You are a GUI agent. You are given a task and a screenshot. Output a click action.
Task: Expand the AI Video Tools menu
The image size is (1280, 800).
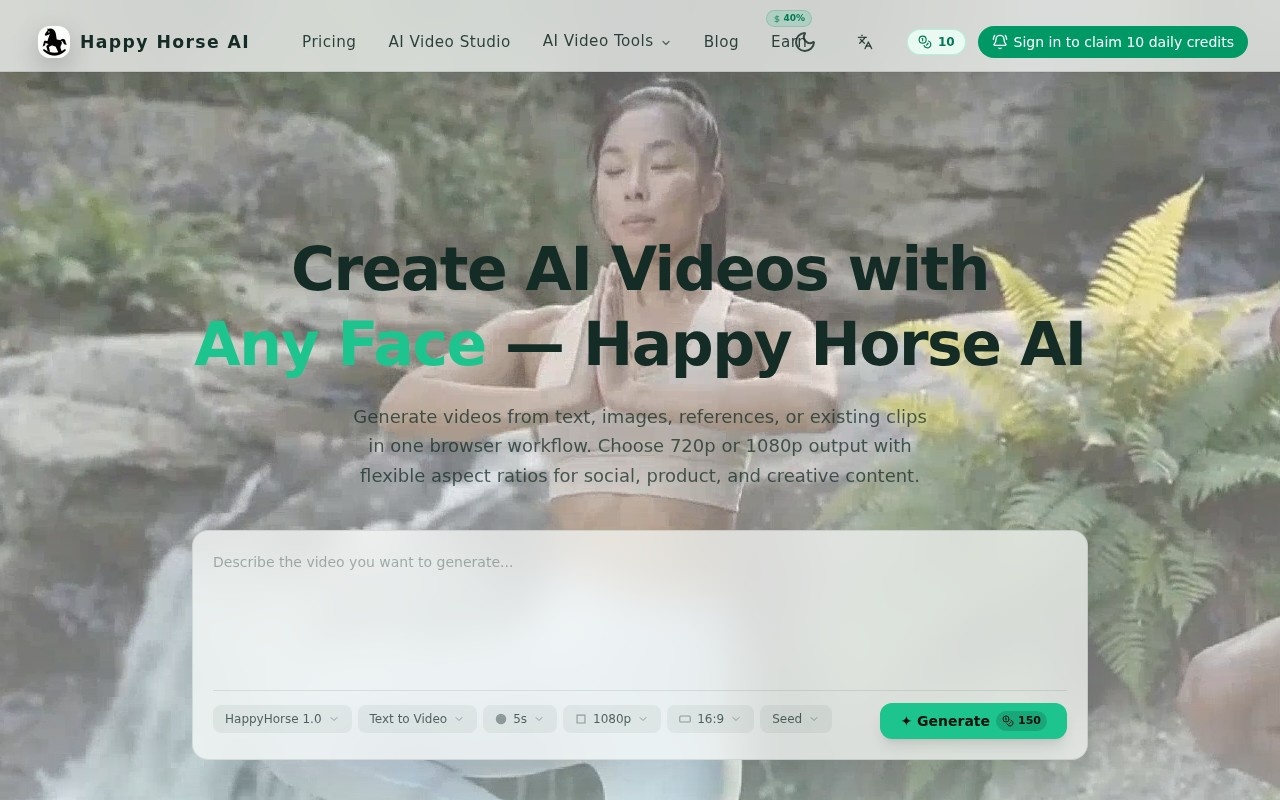[606, 41]
